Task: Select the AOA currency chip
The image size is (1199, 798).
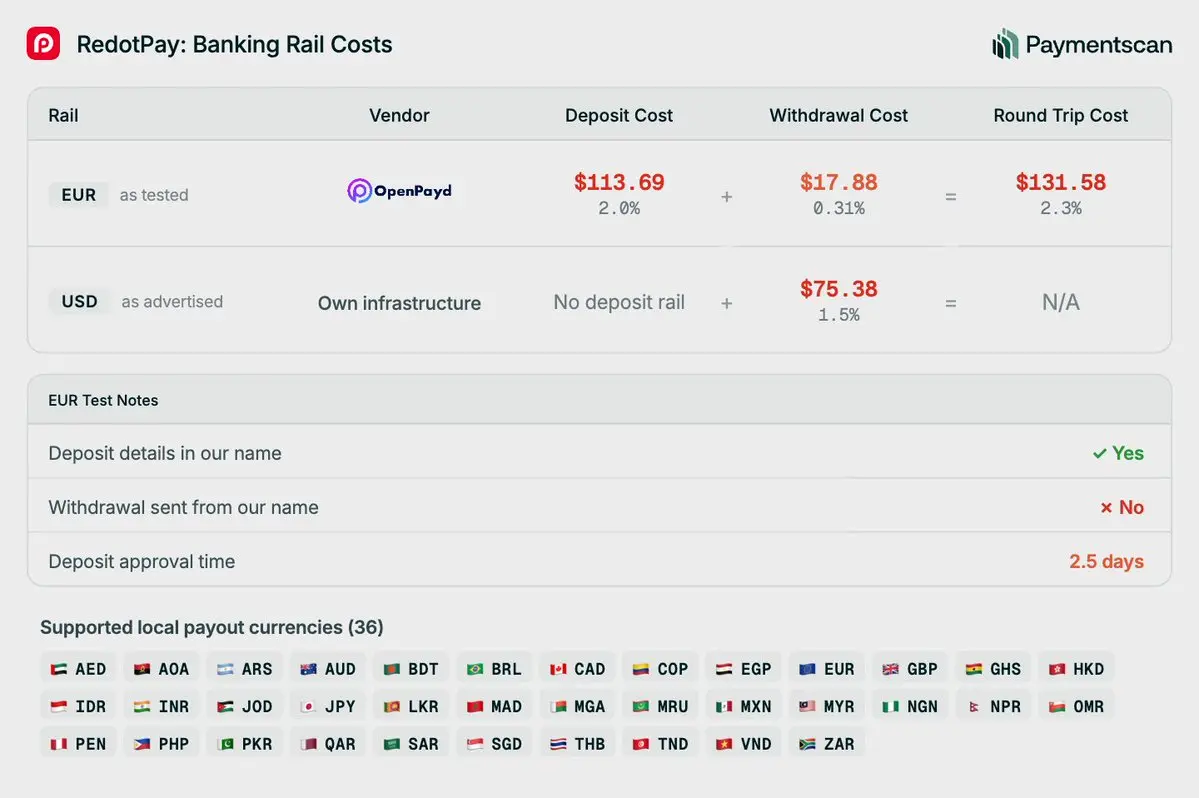Action: point(161,669)
